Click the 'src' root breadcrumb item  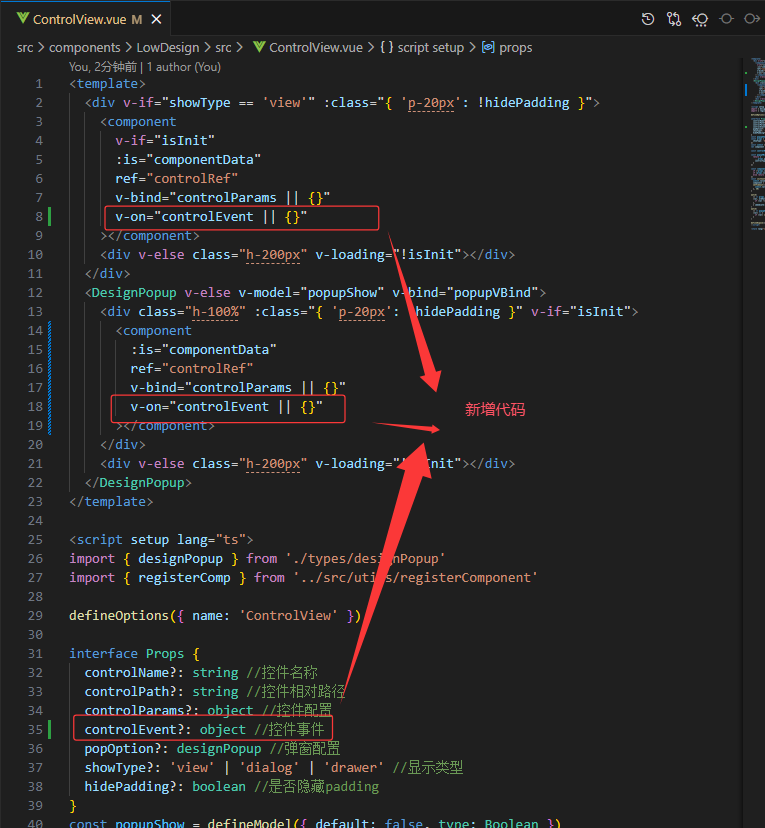(x=25, y=47)
